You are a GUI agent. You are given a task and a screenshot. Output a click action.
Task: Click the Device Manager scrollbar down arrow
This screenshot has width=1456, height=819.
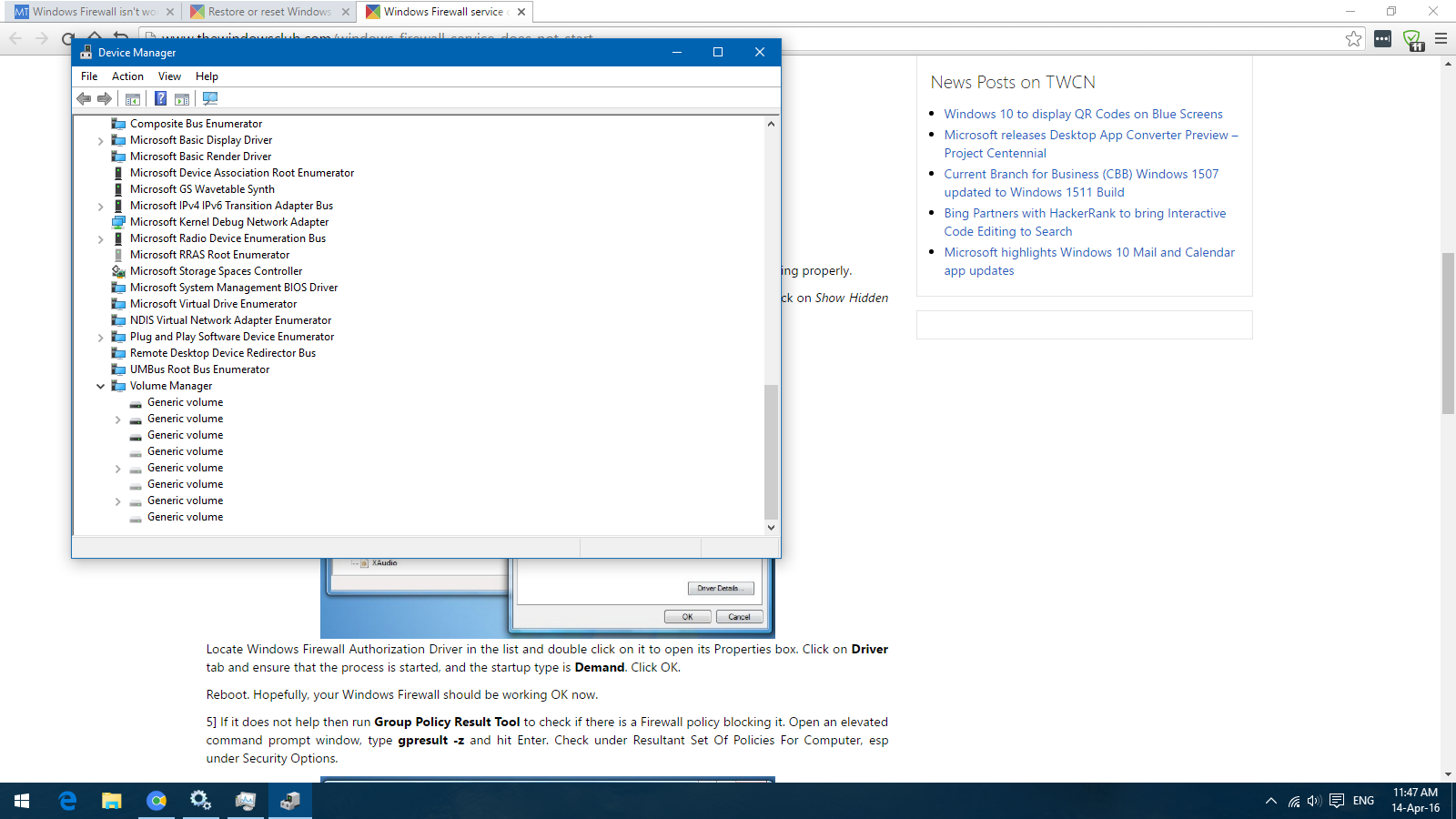pos(771,527)
